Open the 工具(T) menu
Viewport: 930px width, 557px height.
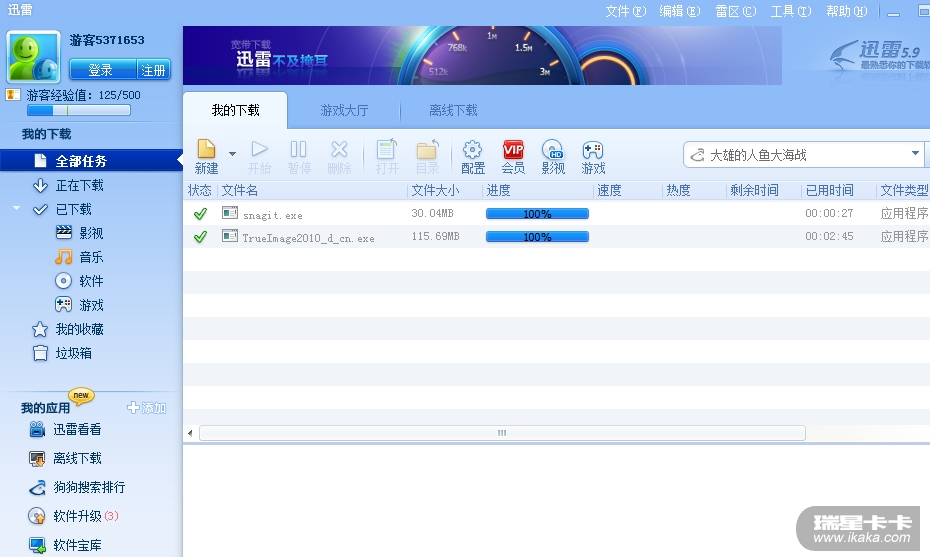pyautogui.click(x=791, y=11)
